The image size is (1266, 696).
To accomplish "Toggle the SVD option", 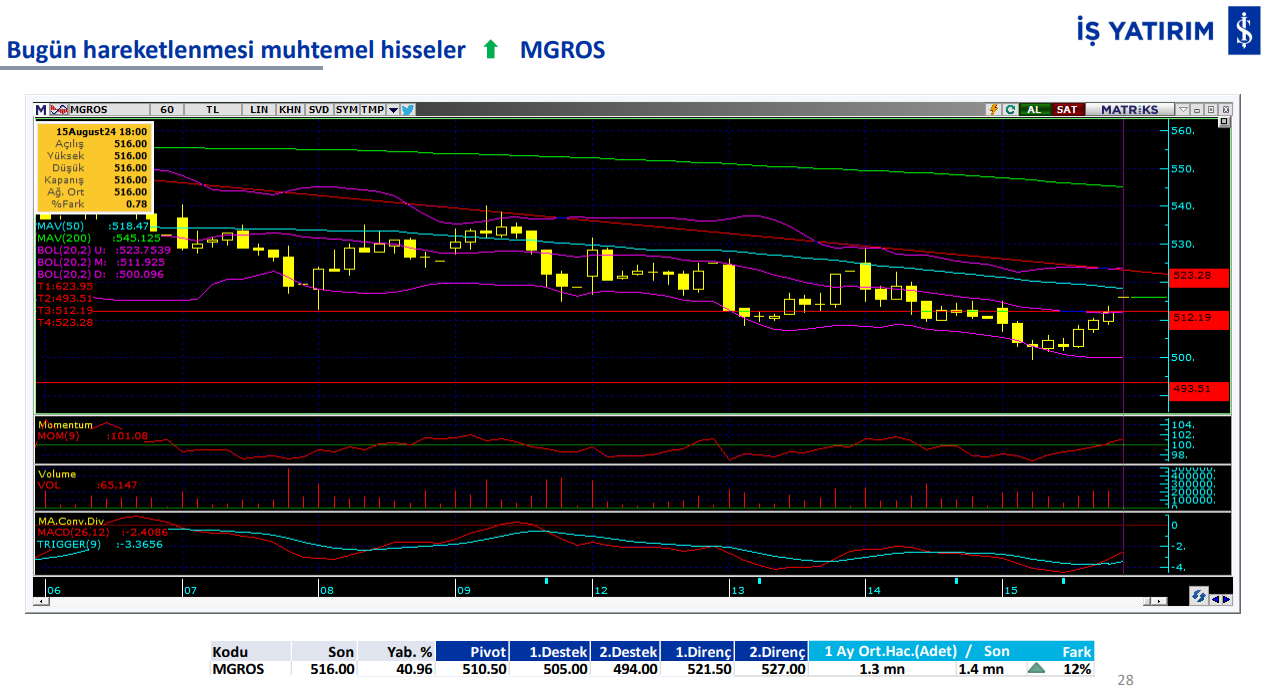I will pyautogui.click(x=319, y=109).
